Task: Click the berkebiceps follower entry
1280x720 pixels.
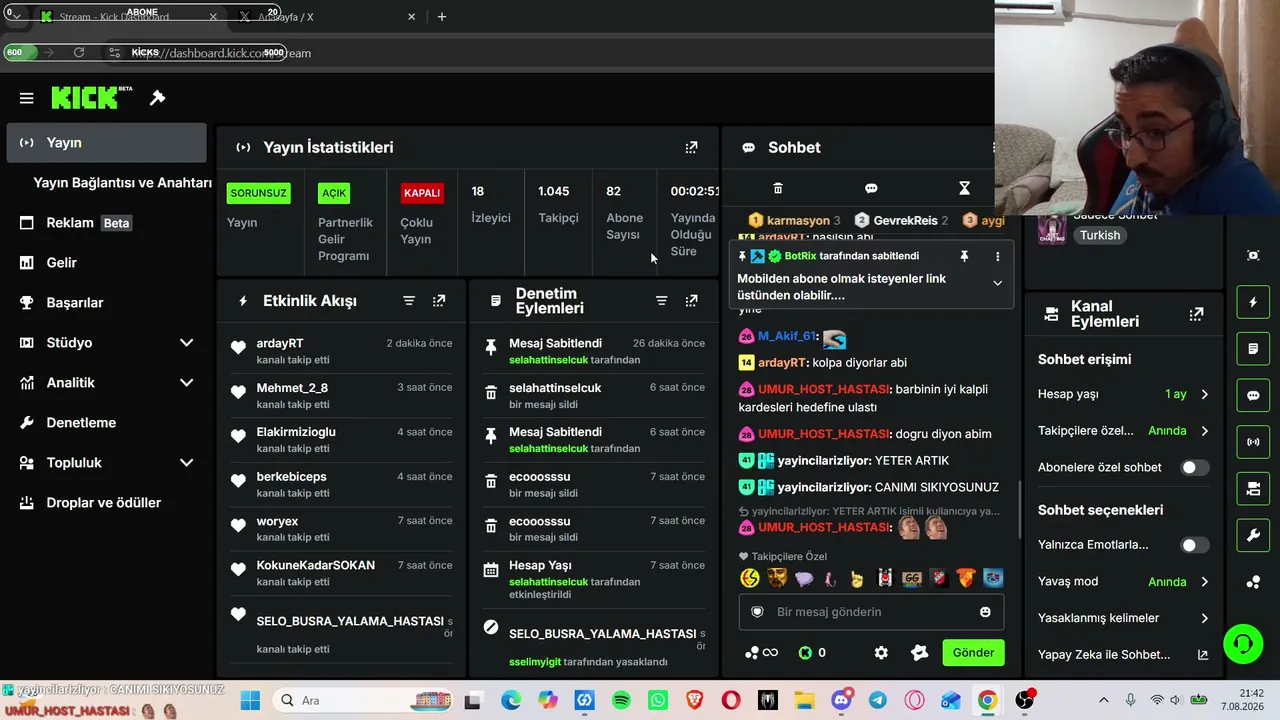Action: [x=341, y=484]
